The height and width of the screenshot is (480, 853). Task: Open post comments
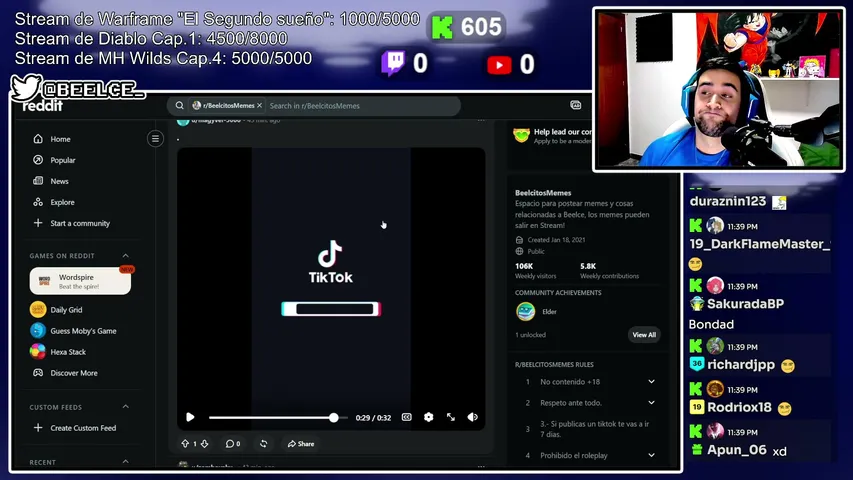coord(232,444)
